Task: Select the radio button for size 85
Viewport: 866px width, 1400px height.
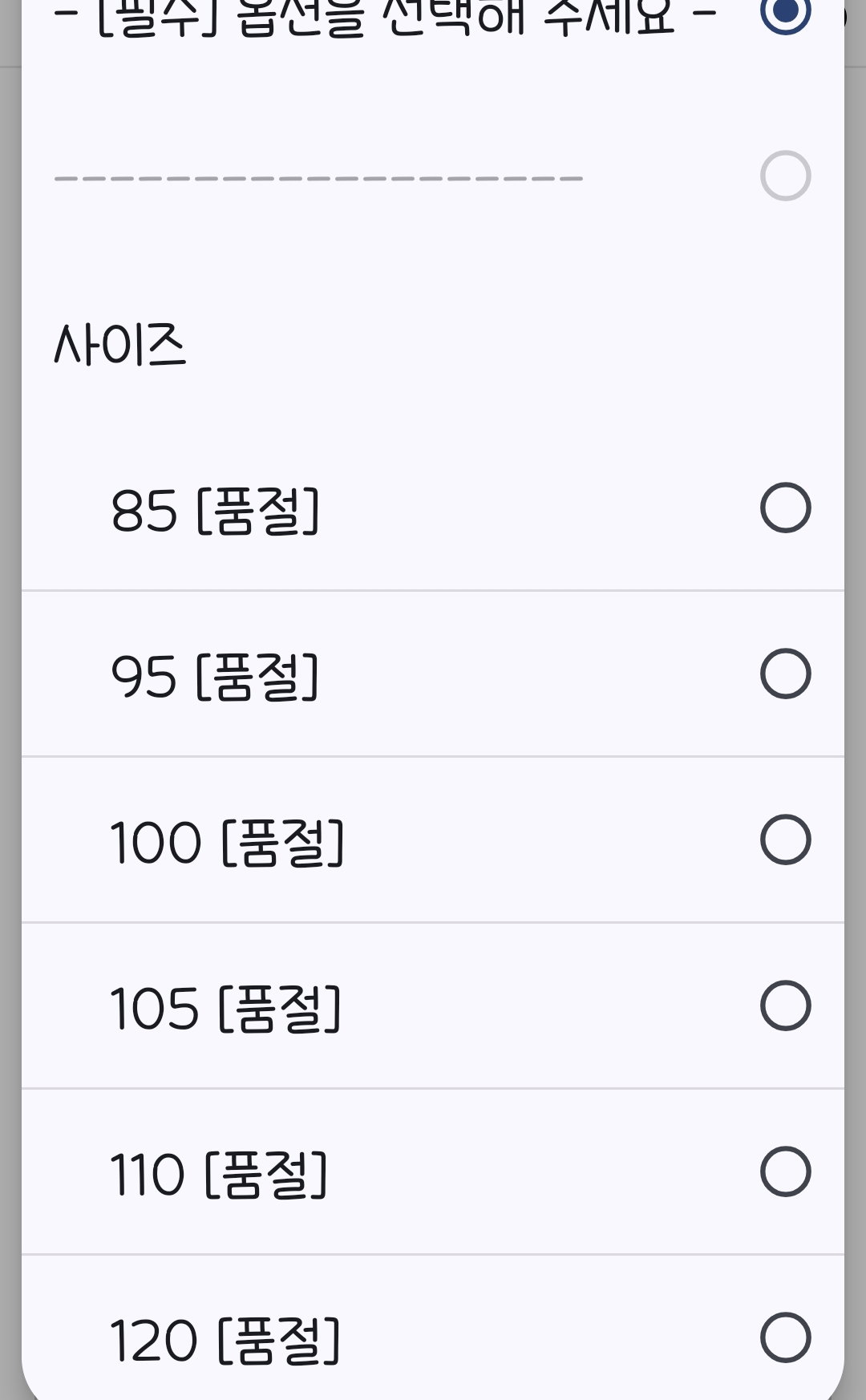Action: 785,508
